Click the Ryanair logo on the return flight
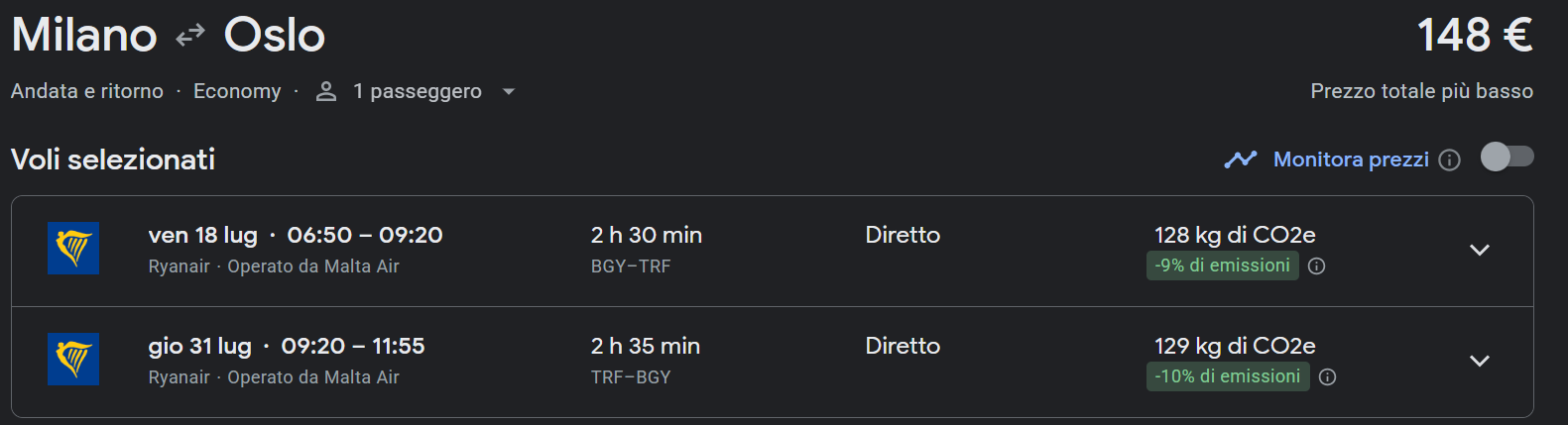 (x=73, y=359)
